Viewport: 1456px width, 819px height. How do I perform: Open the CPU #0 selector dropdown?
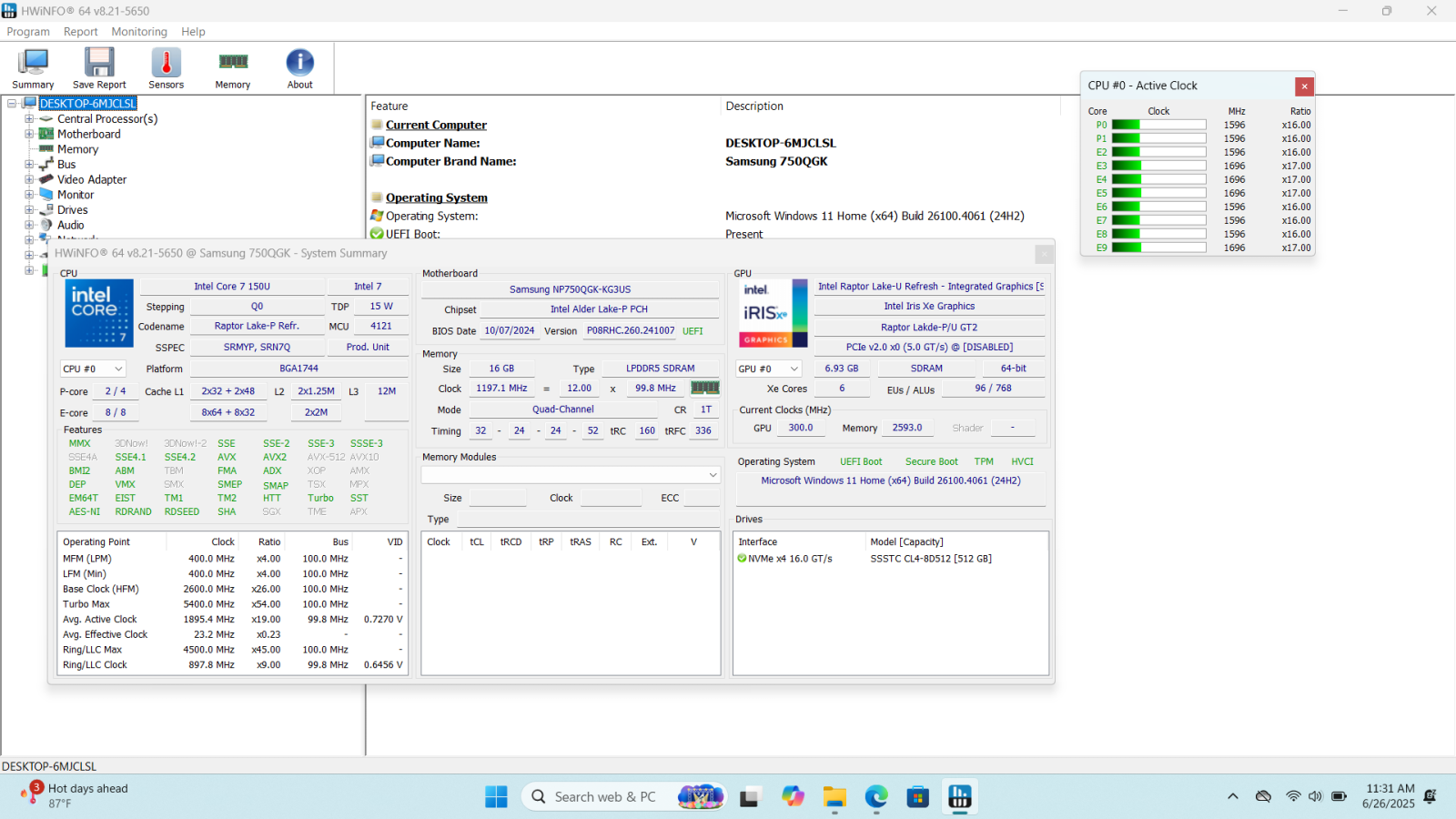point(93,369)
